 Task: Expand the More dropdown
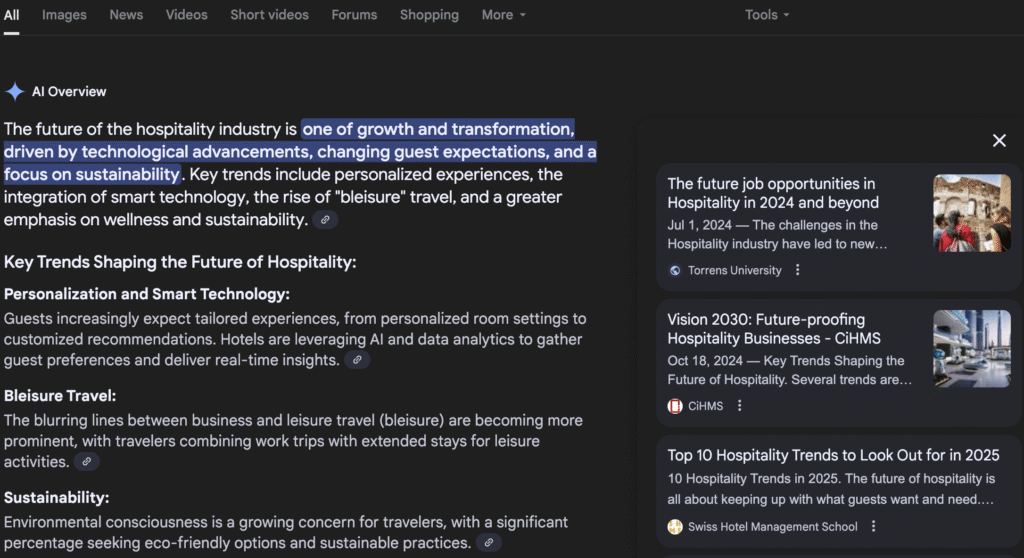503,15
